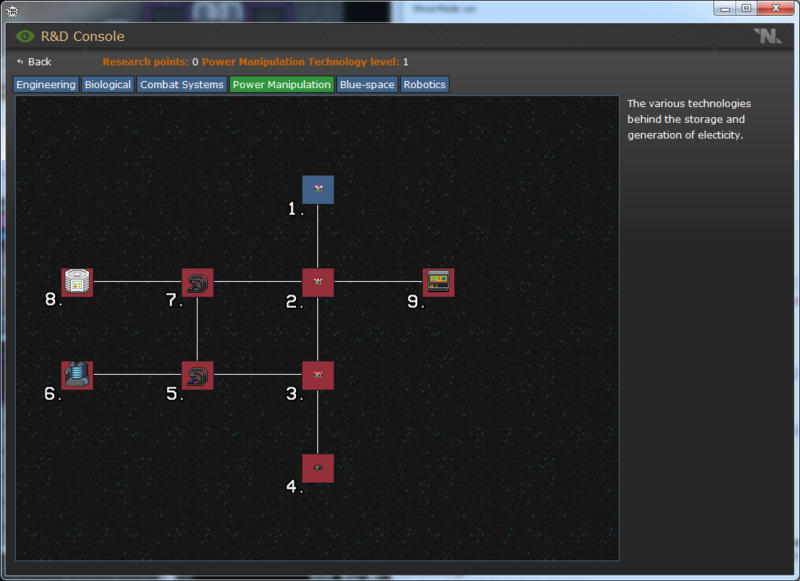Click the green eye icon beside R&D Console
Image resolution: width=800 pixels, height=581 pixels.
tap(25, 36)
